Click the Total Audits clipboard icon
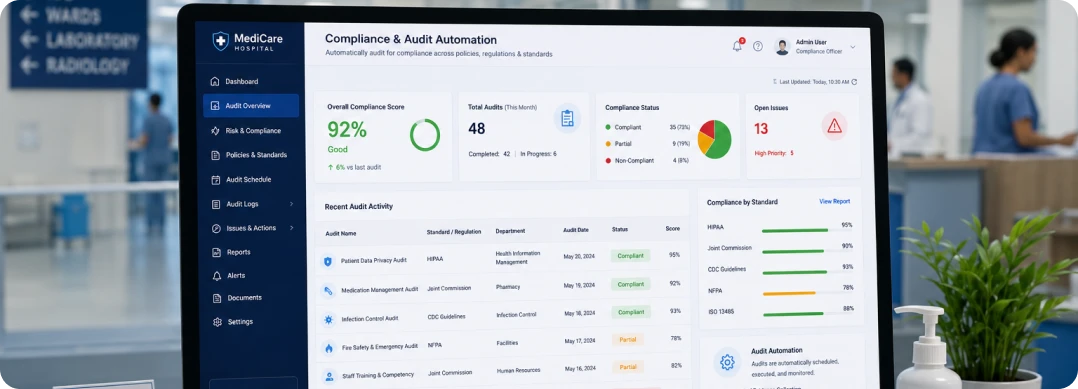 [567, 118]
